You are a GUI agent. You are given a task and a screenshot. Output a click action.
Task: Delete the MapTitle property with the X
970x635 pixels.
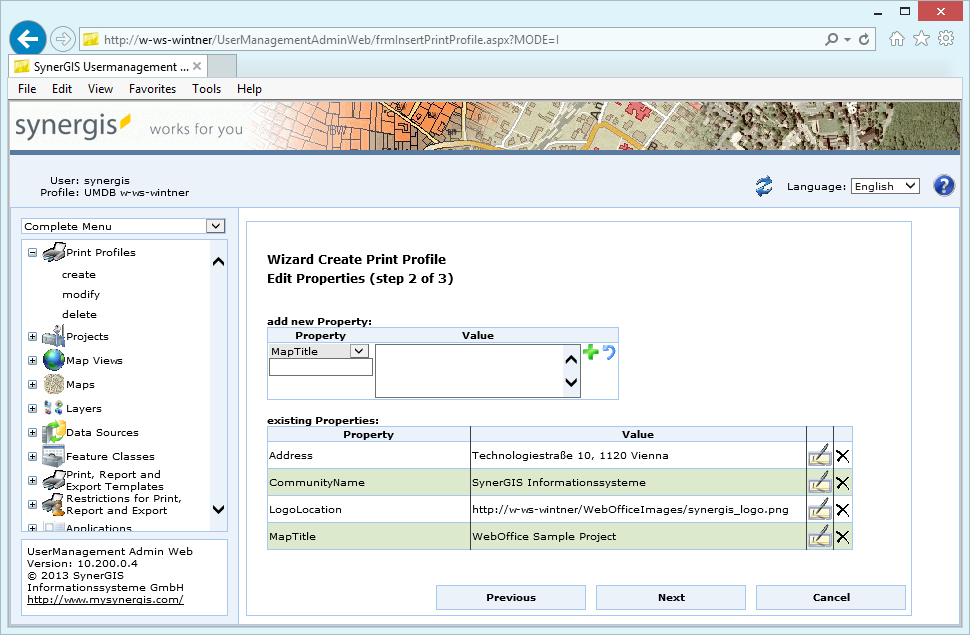843,537
